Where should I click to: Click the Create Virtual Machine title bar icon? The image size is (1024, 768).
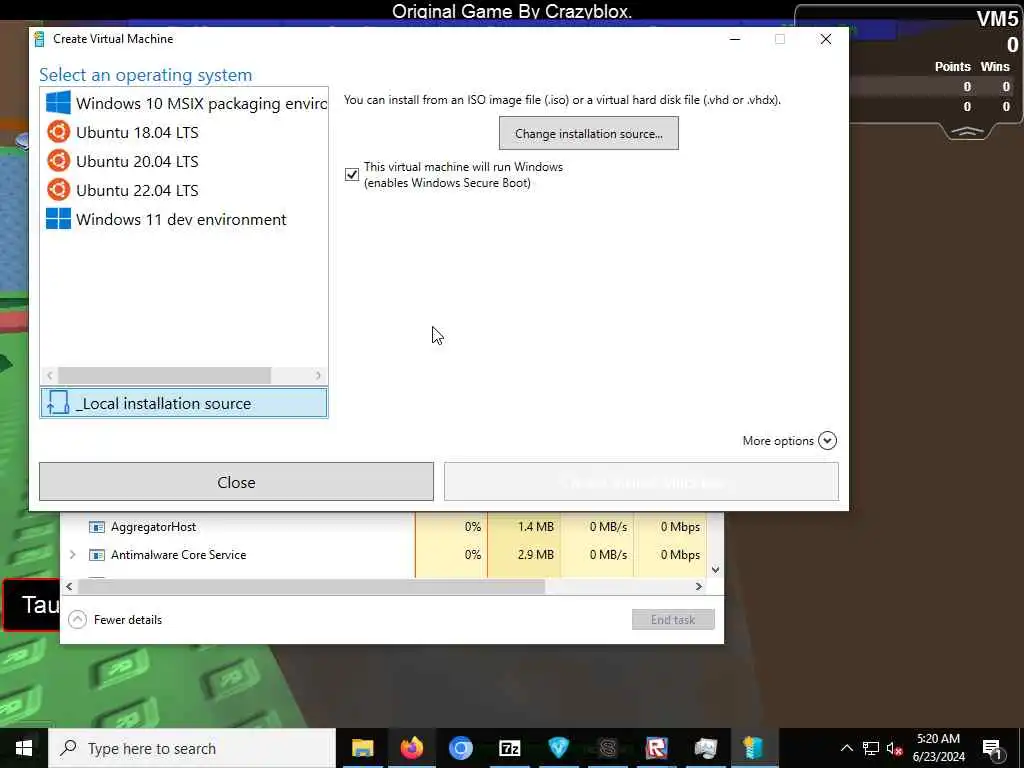(39, 39)
